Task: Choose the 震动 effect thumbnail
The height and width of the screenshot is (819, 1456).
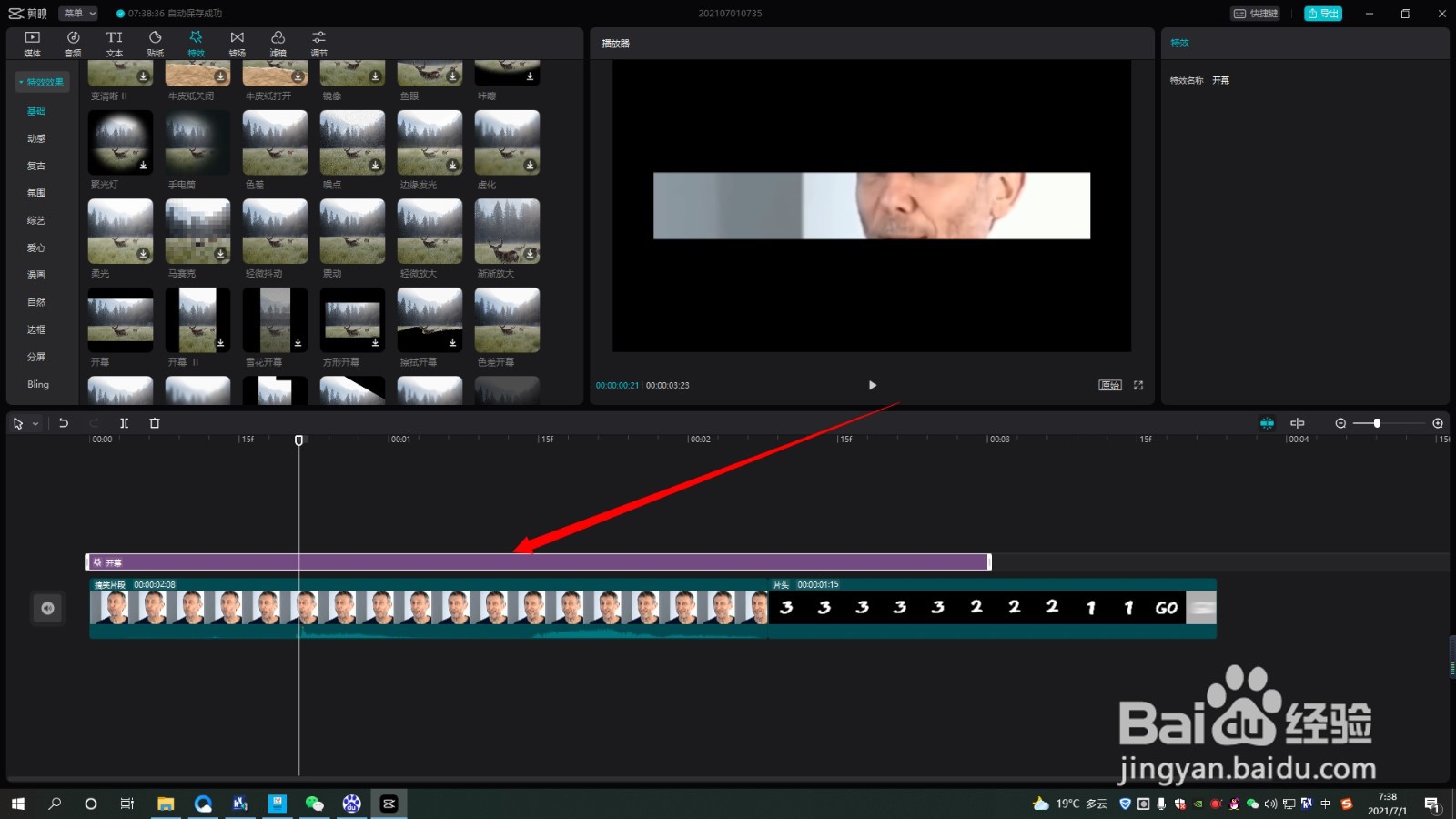Action: tap(352, 231)
